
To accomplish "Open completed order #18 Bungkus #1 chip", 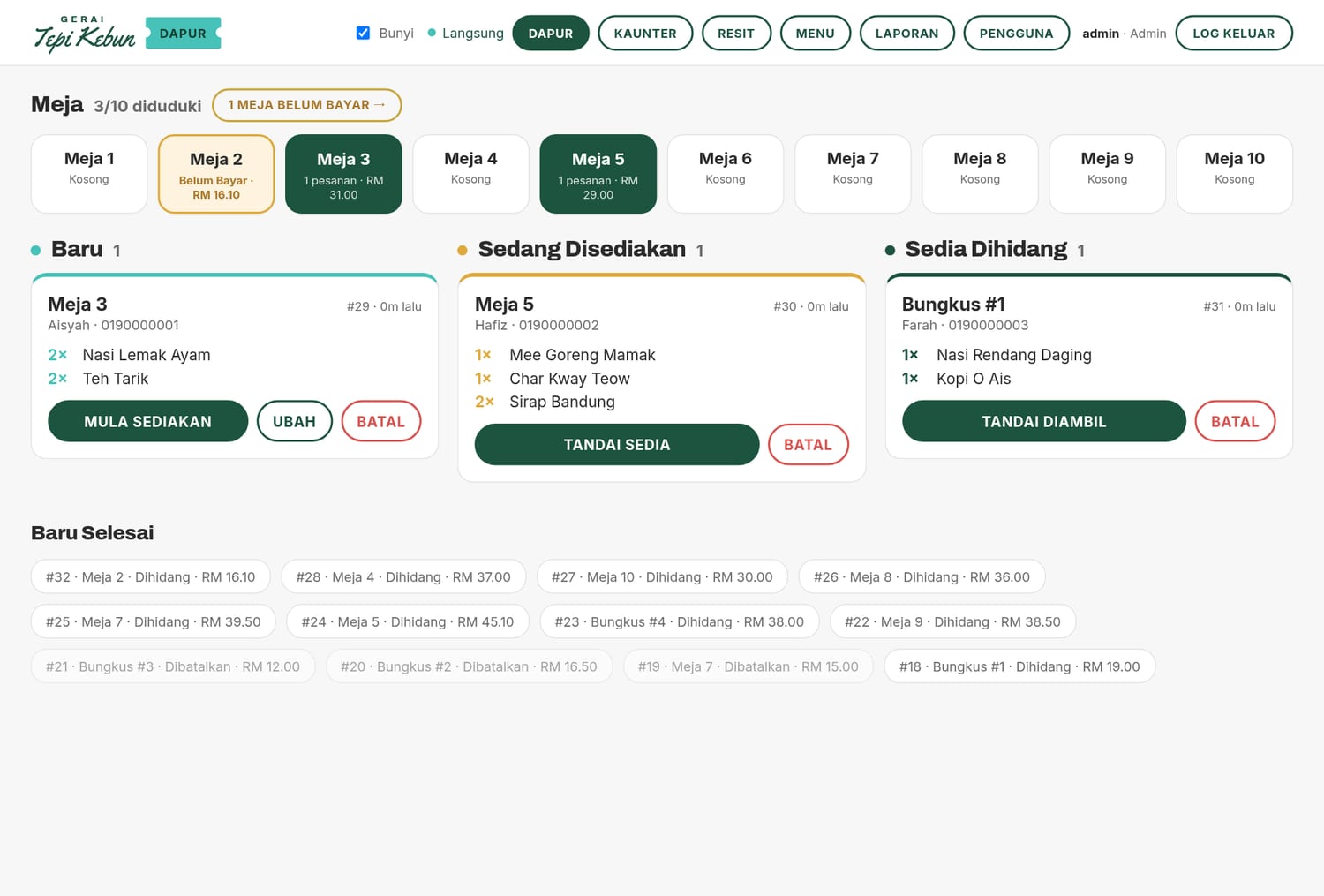I will (x=1019, y=666).
